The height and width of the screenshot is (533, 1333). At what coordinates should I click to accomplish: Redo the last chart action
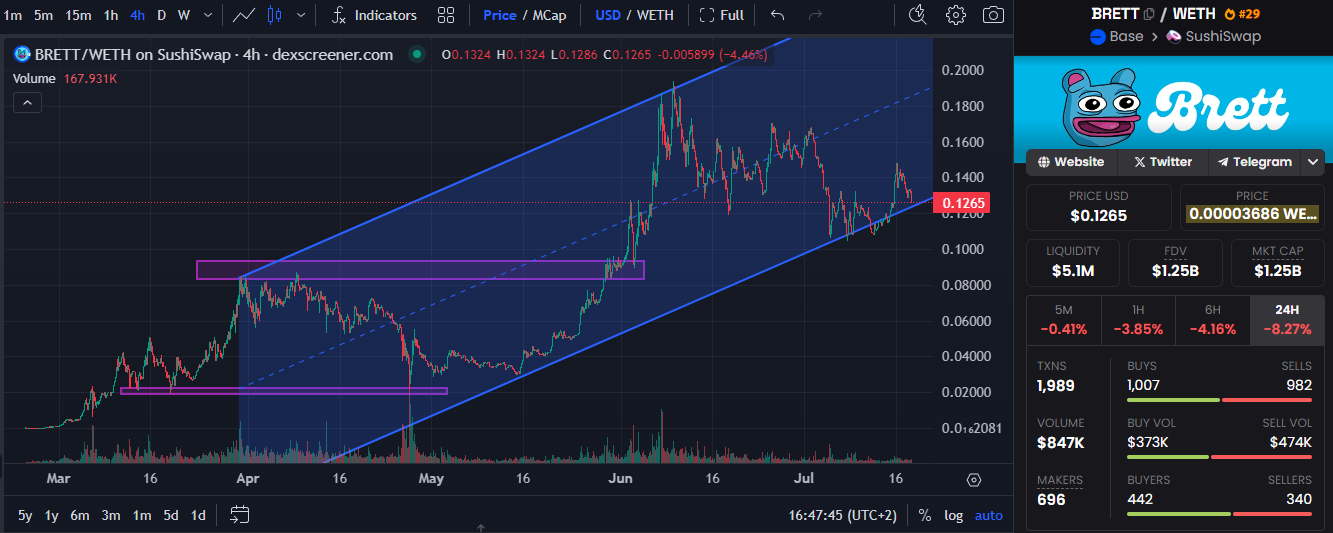pos(815,15)
